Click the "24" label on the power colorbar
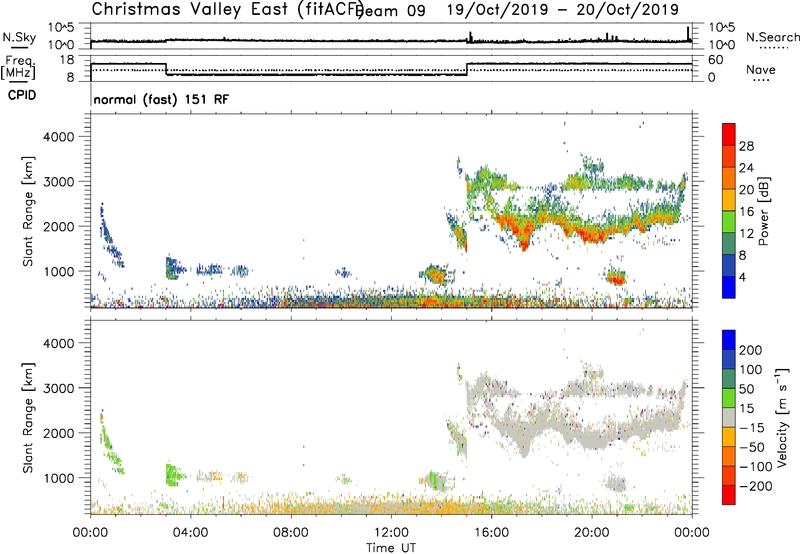800x554 pixels. point(746,168)
